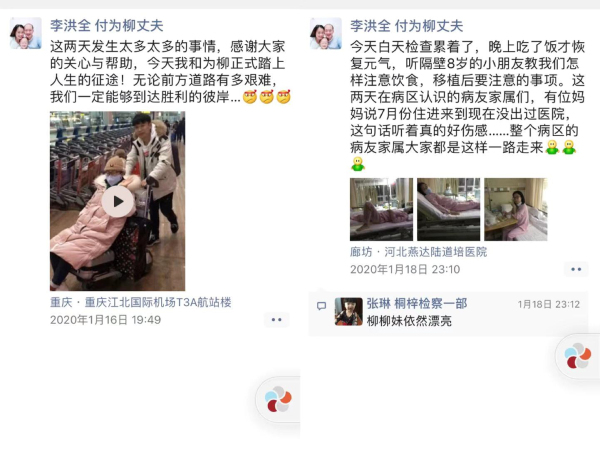Open 李洪全 付为柳丈夫 name on left post
The image size is (600, 449).
point(107,26)
